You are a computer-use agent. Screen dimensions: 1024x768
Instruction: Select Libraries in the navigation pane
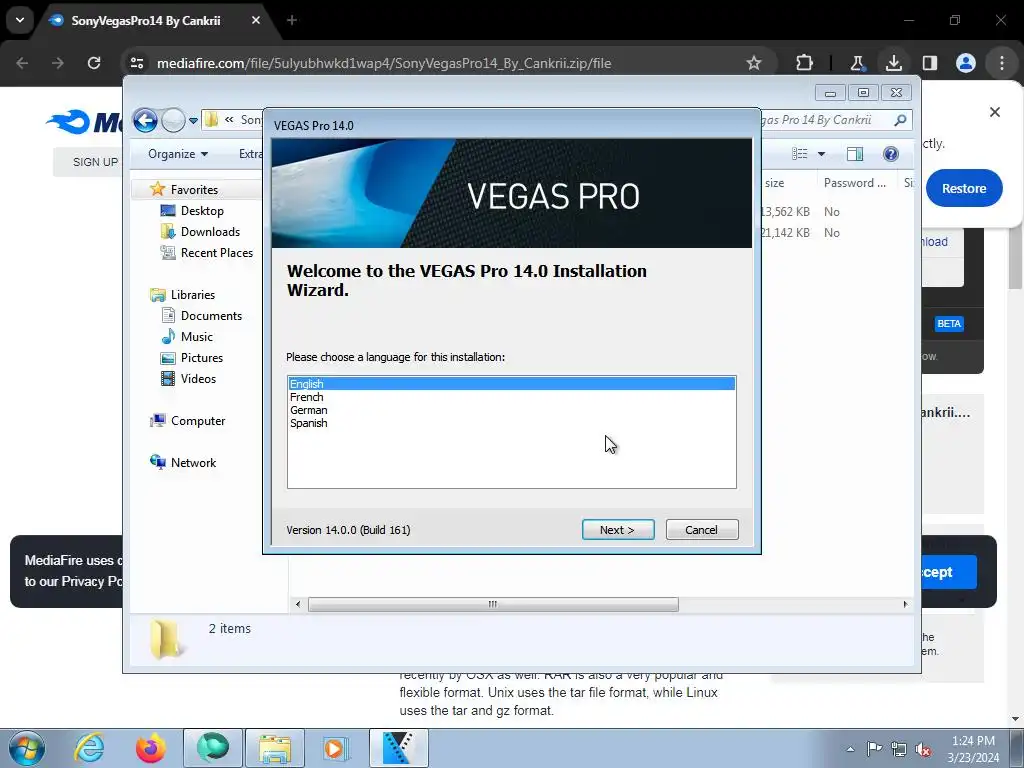(x=192, y=295)
